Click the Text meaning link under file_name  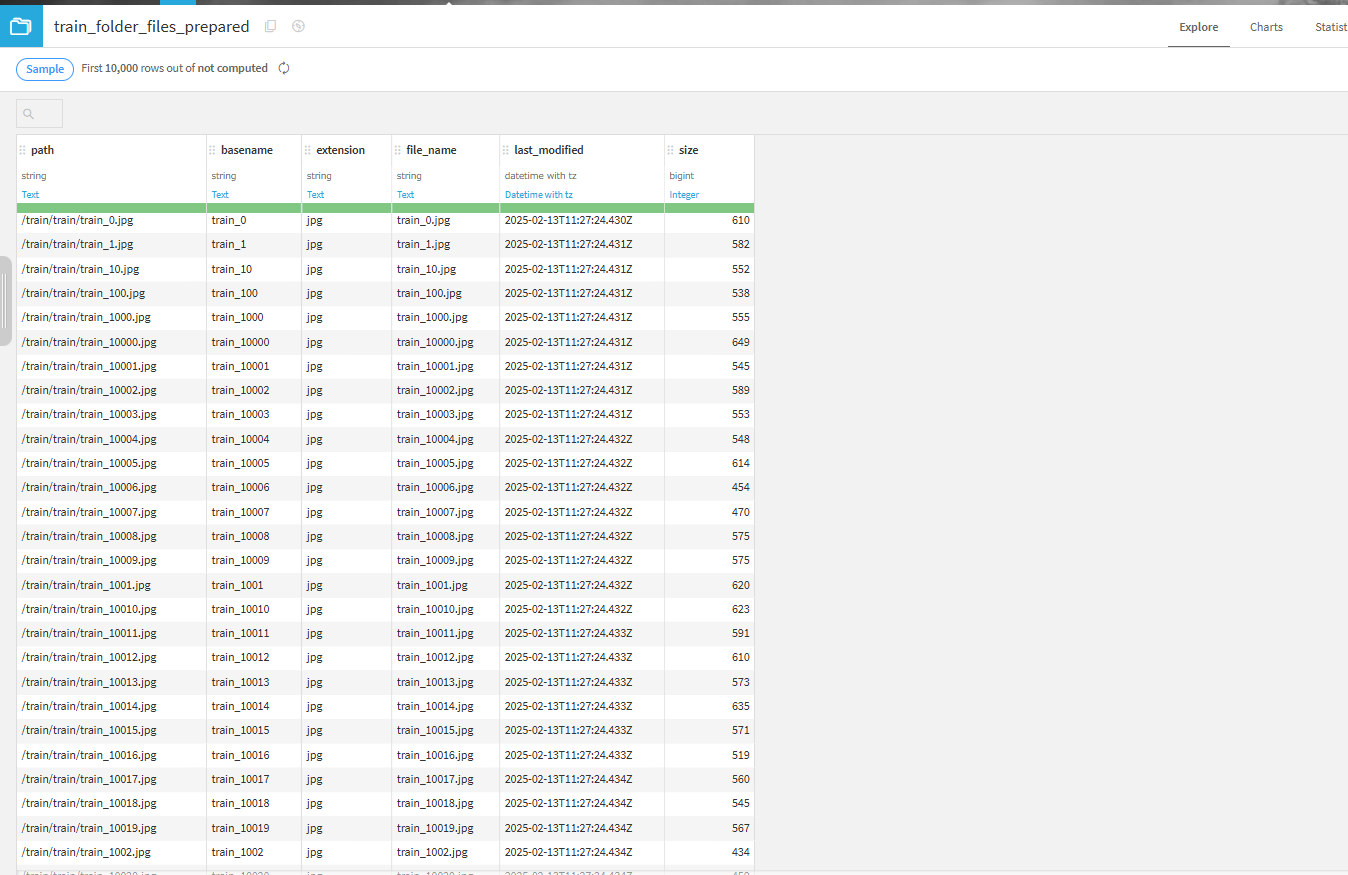pyautogui.click(x=405, y=195)
